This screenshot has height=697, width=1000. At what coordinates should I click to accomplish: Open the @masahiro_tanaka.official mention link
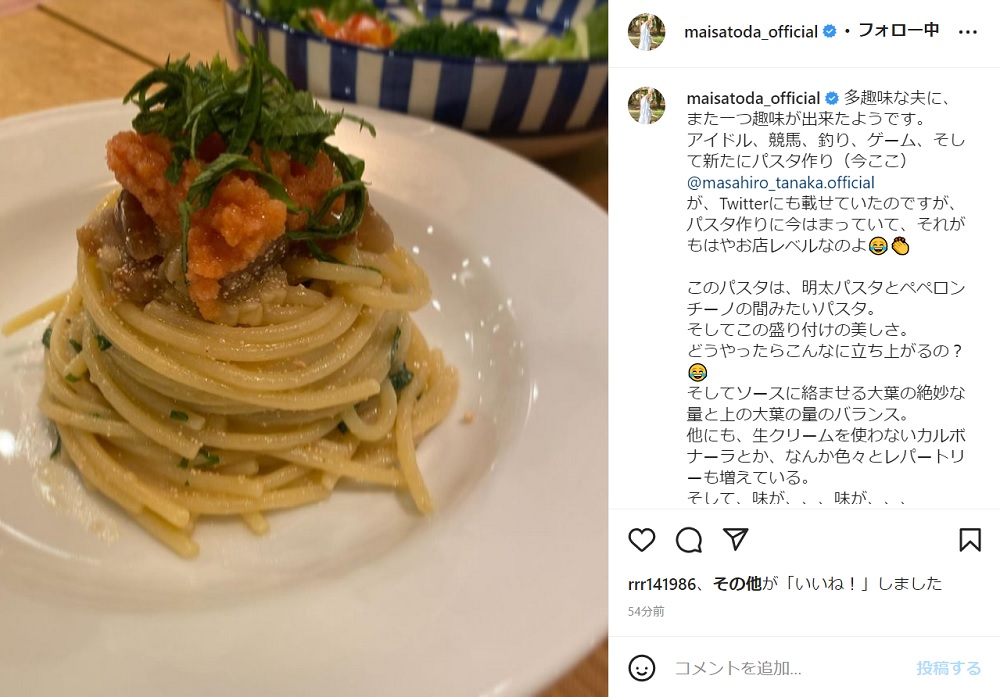(781, 182)
